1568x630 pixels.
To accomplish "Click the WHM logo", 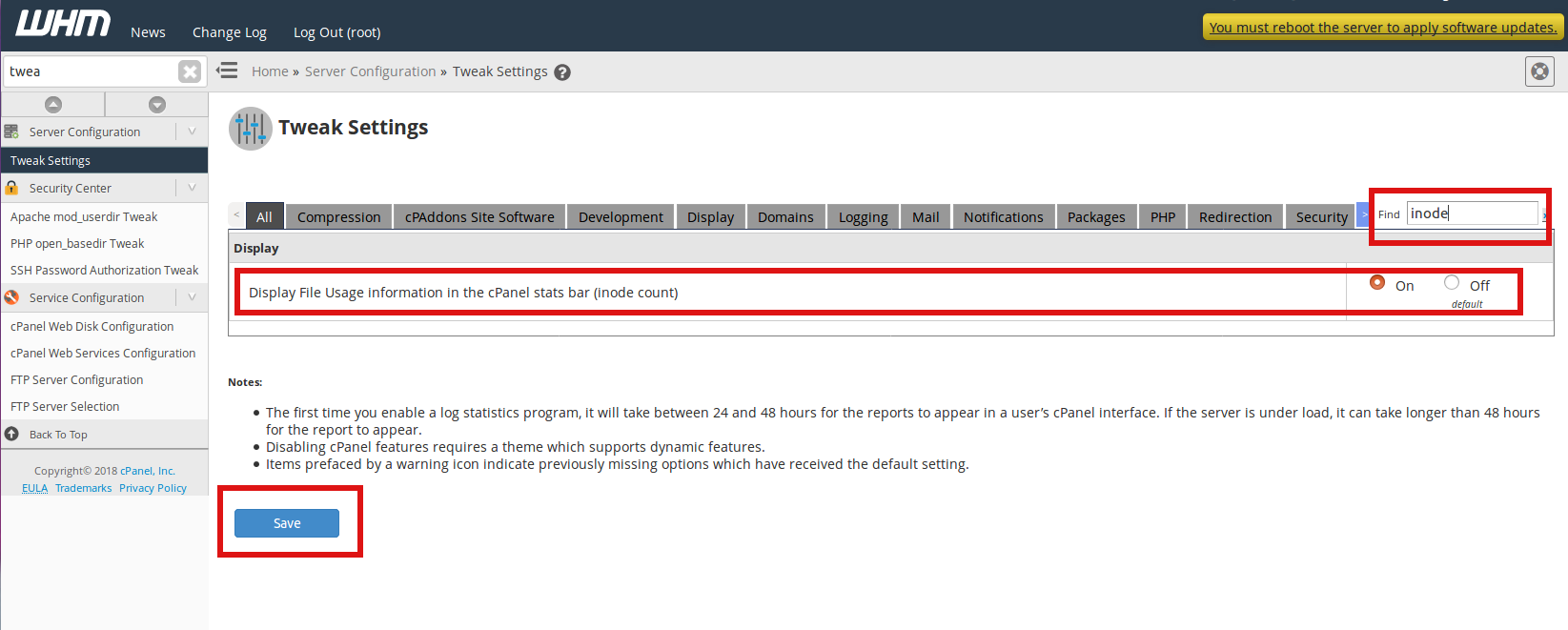I will [x=63, y=24].
